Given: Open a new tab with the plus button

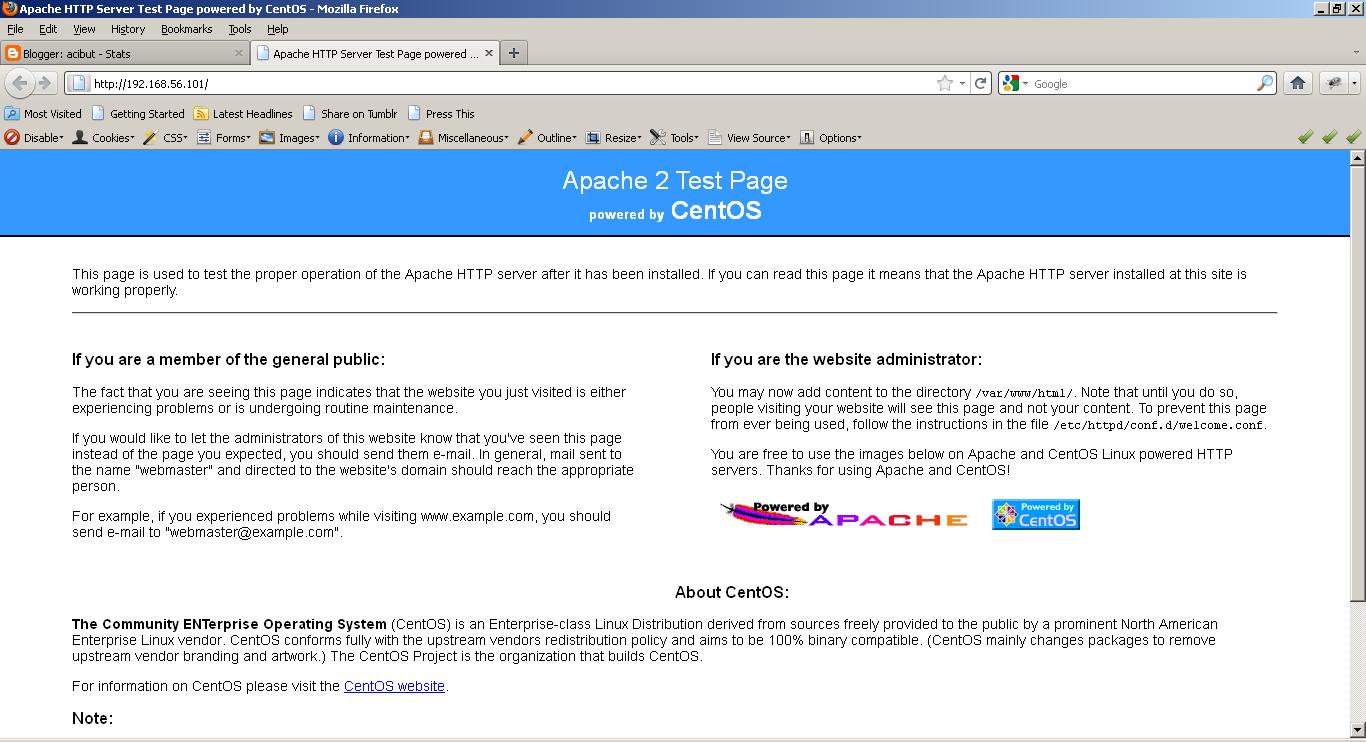Looking at the screenshot, I should click(x=514, y=53).
